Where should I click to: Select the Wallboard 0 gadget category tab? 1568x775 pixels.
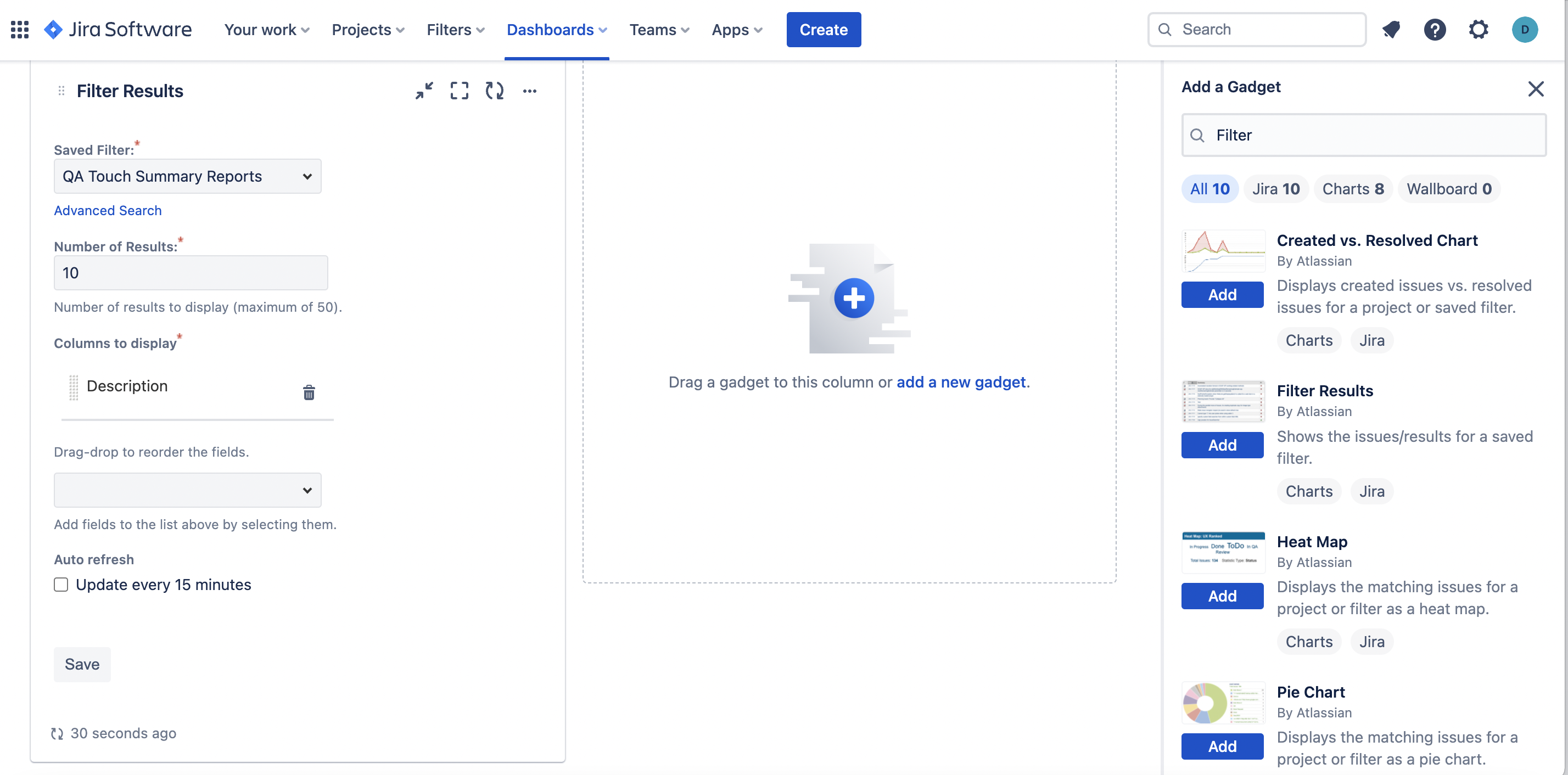[1449, 189]
